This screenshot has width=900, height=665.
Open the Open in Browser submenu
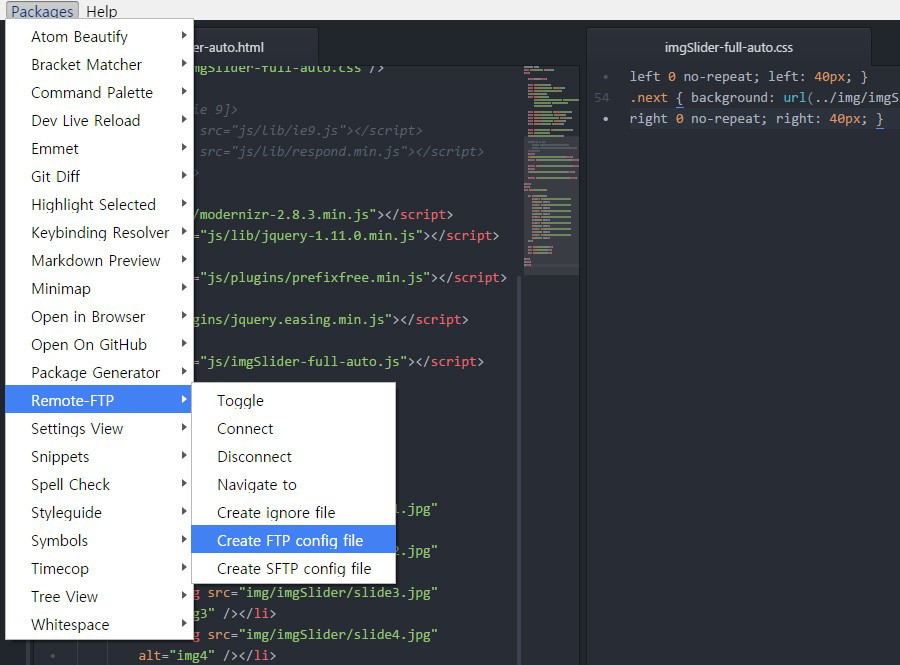(99, 317)
